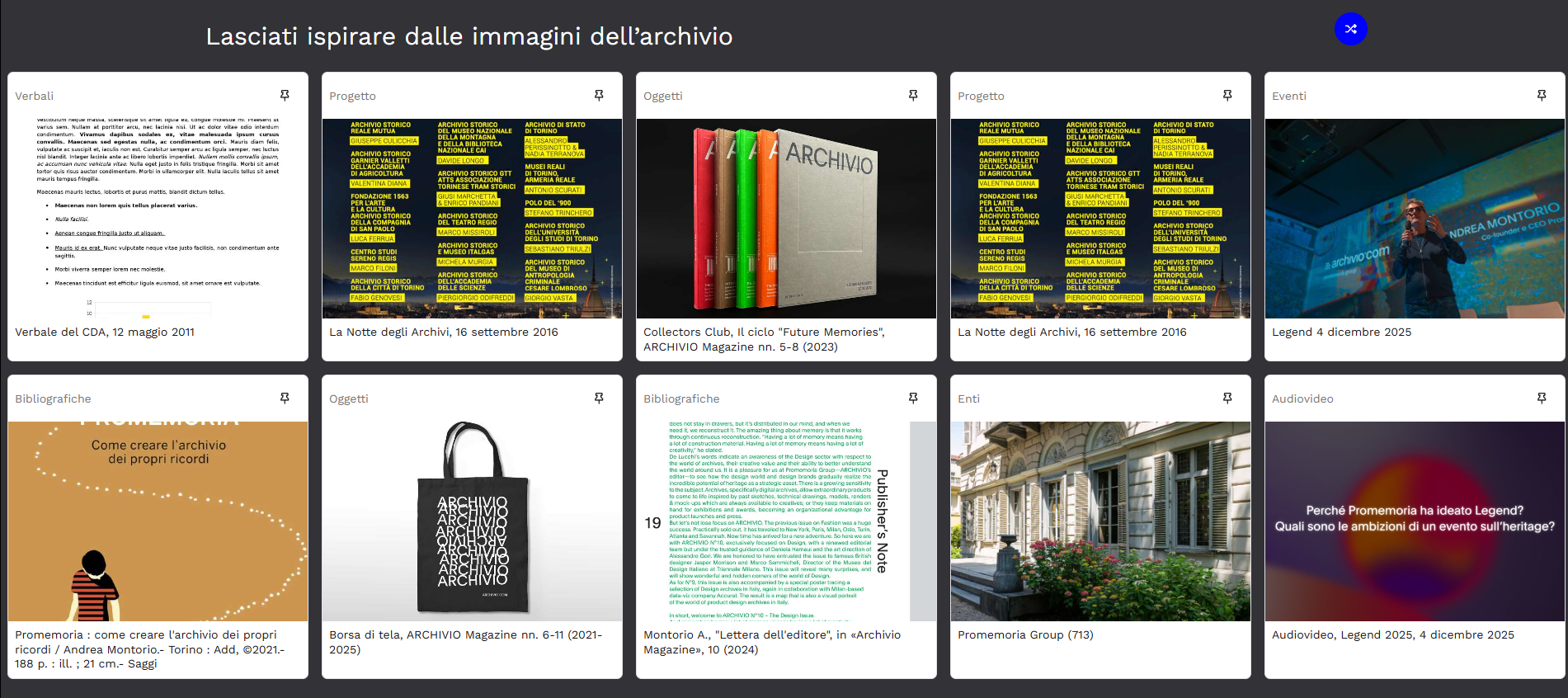
Task: Open the Promemoria book cover image
Action: tap(158, 521)
